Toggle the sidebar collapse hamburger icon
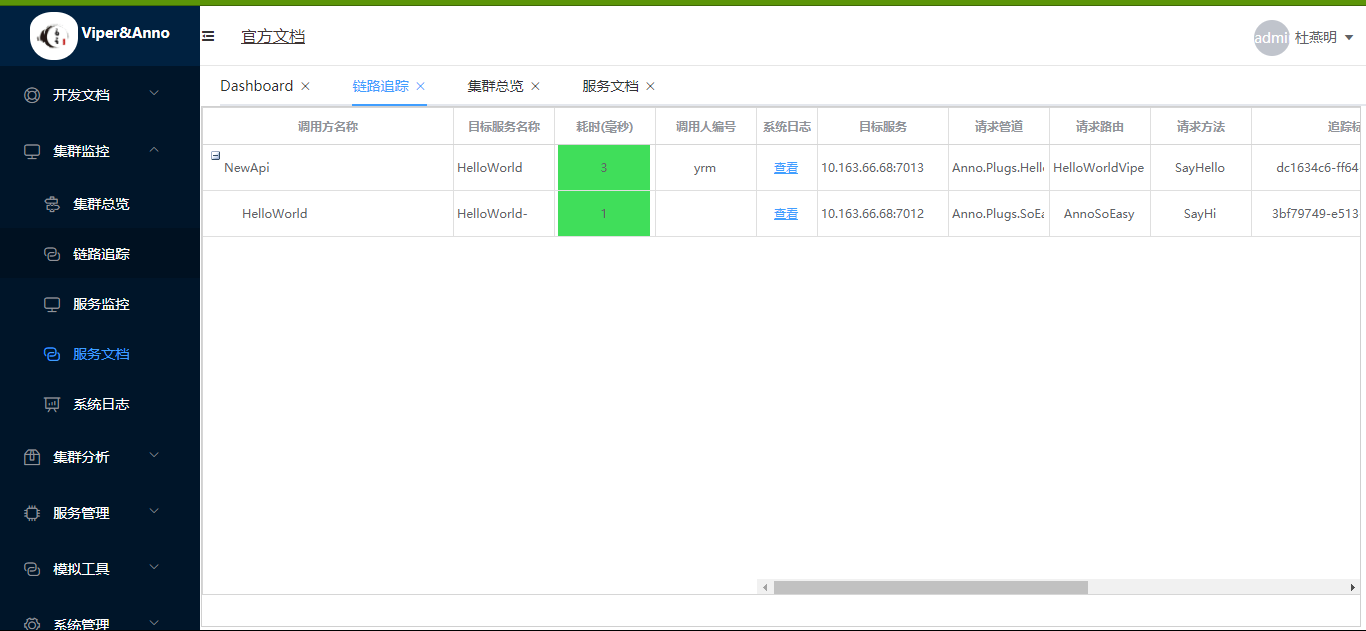The width and height of the screenshot is (1366, 631). pyautogui.click(x=208, y=36)
